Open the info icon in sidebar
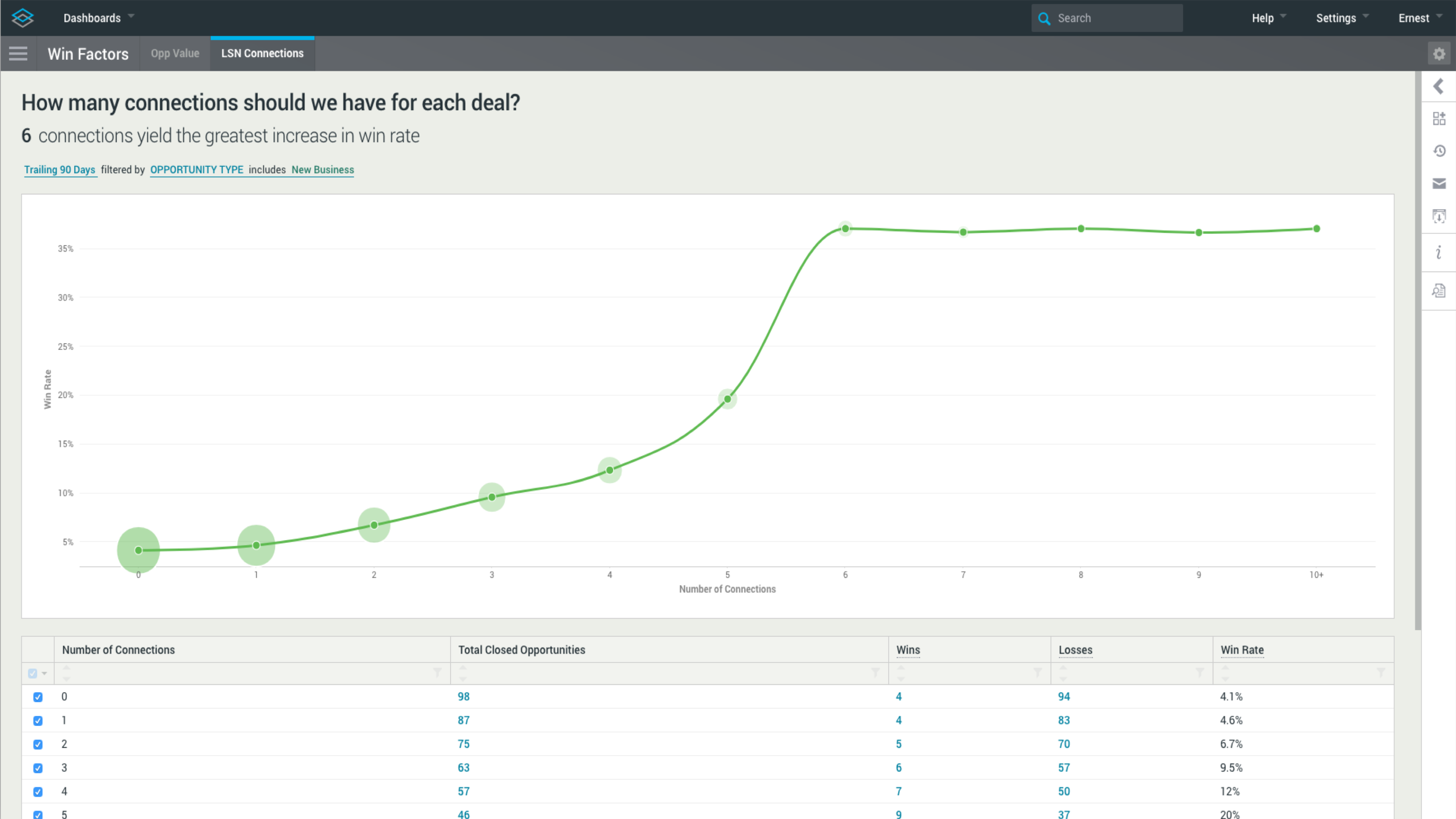This screenshot has height=819, width=1456. click(1439, 252)
